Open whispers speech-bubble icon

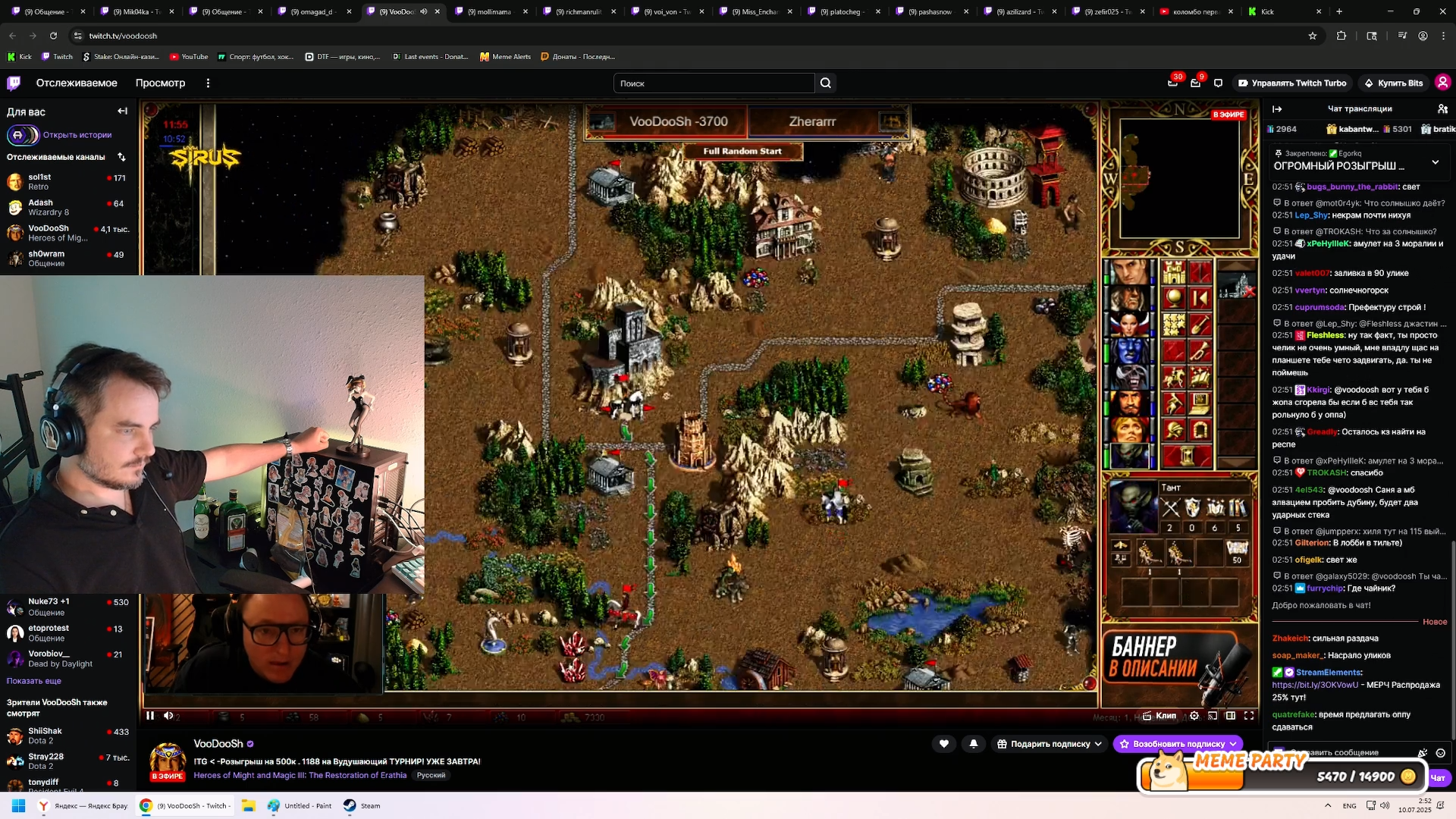1218,83
